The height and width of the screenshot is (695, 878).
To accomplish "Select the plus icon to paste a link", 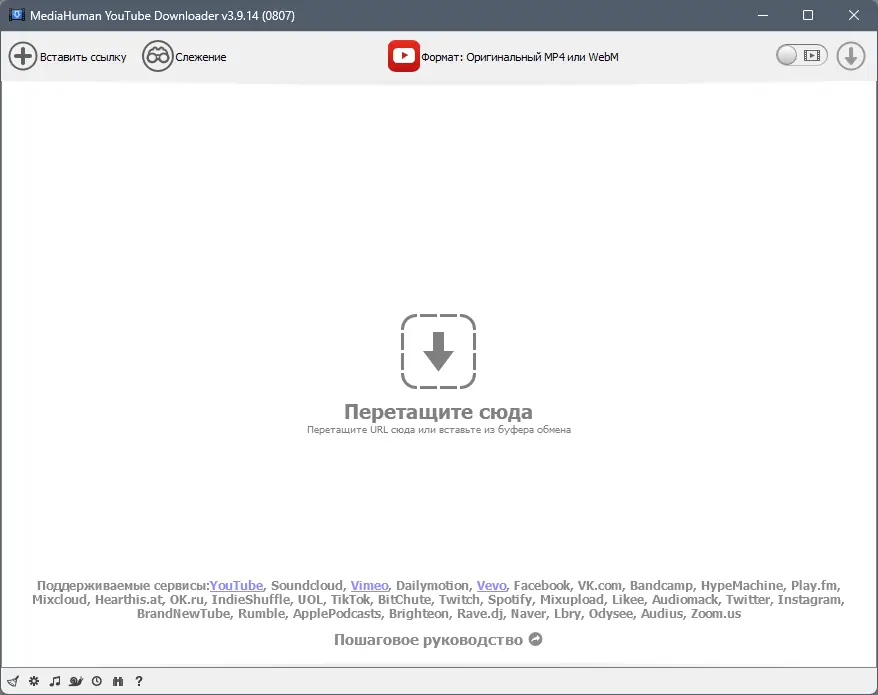I will [22, 56].
